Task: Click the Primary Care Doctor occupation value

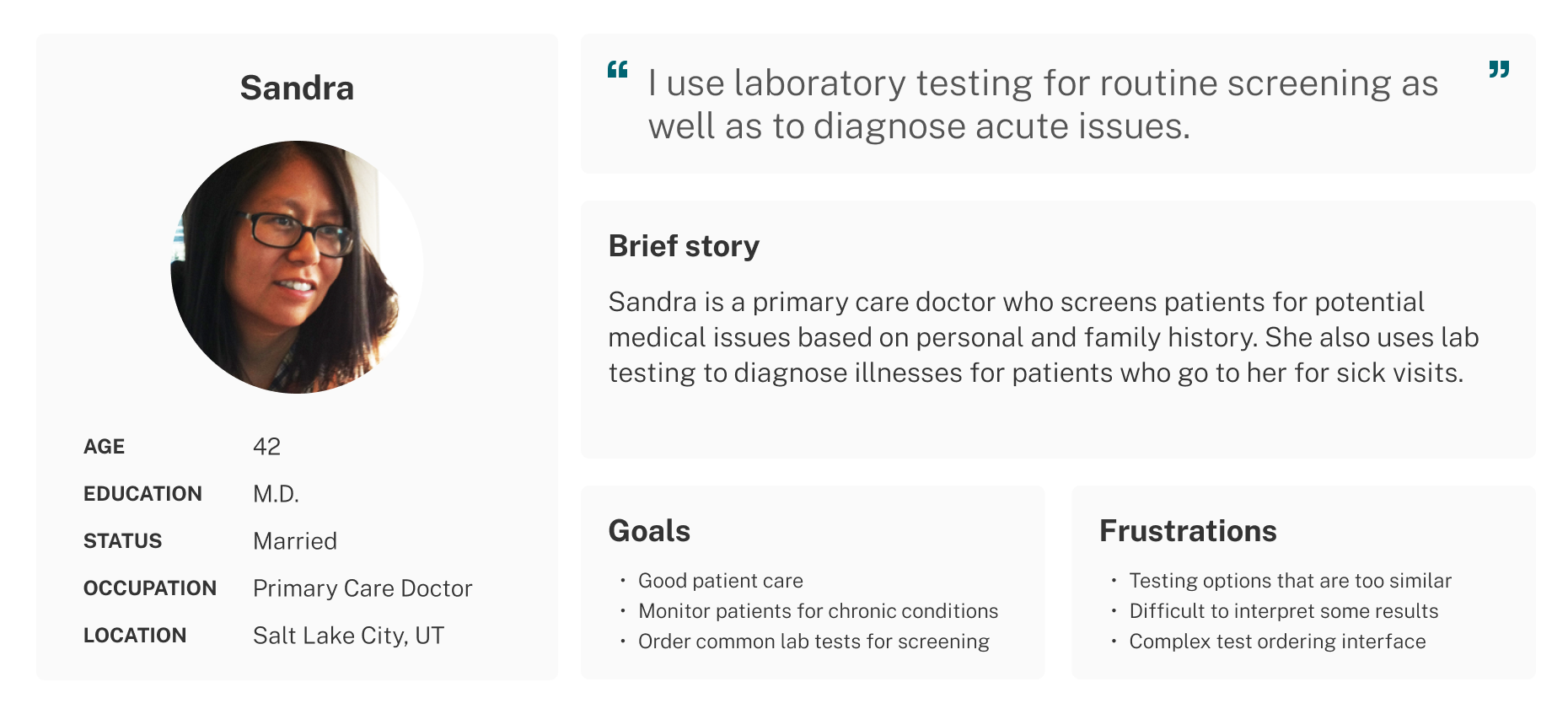Action: tap(362, 588)
